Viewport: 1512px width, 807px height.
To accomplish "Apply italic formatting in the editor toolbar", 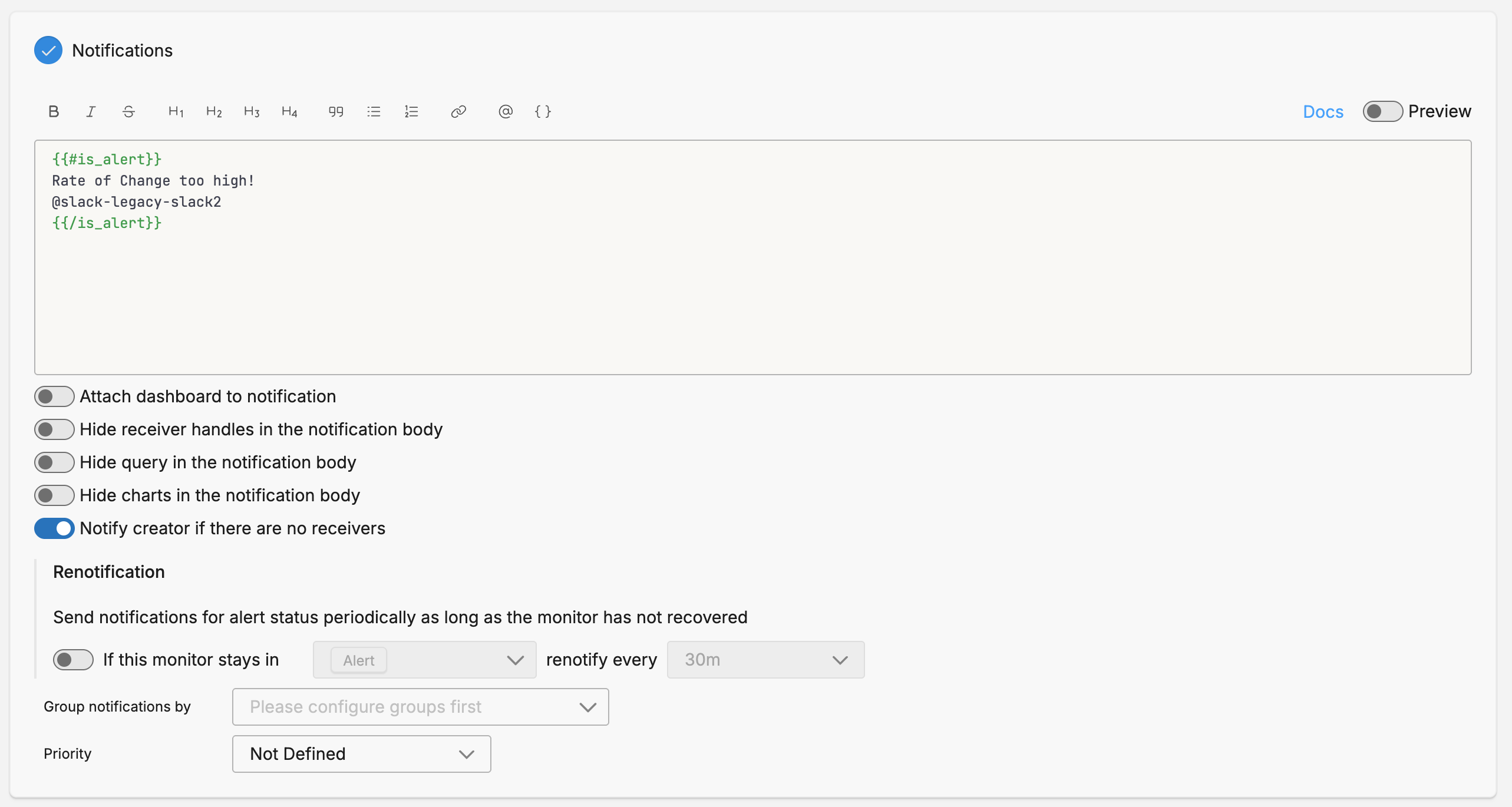I will pyautogui.click(x=91, y=111).
